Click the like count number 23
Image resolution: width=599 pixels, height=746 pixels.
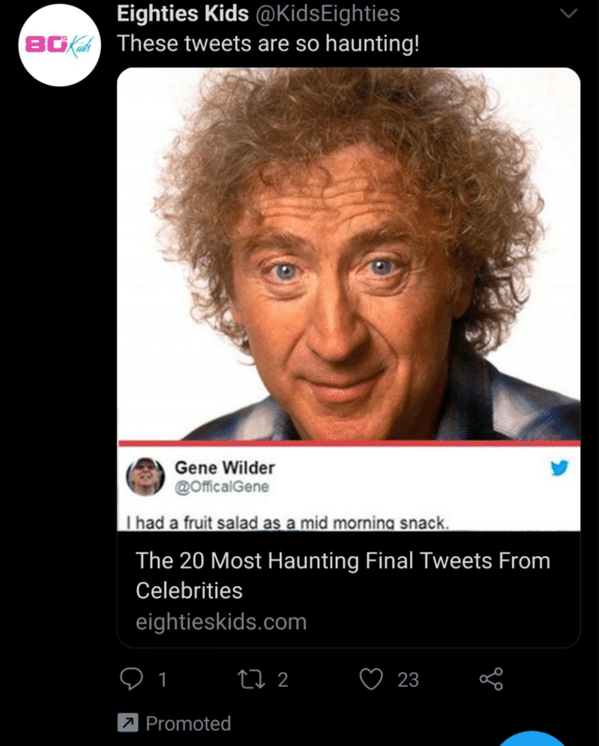pos(408,679)
